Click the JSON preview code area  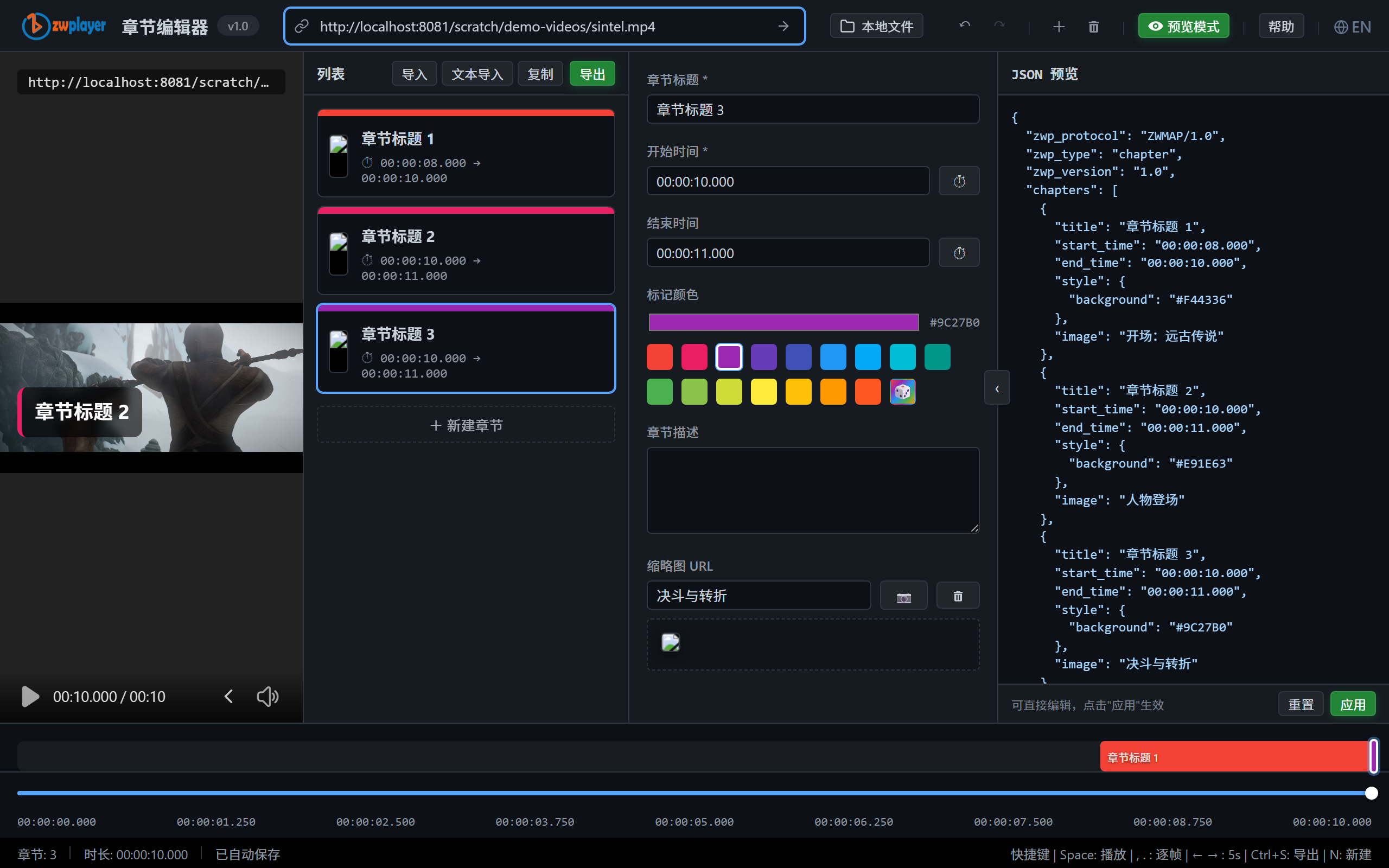point(1193,389)
